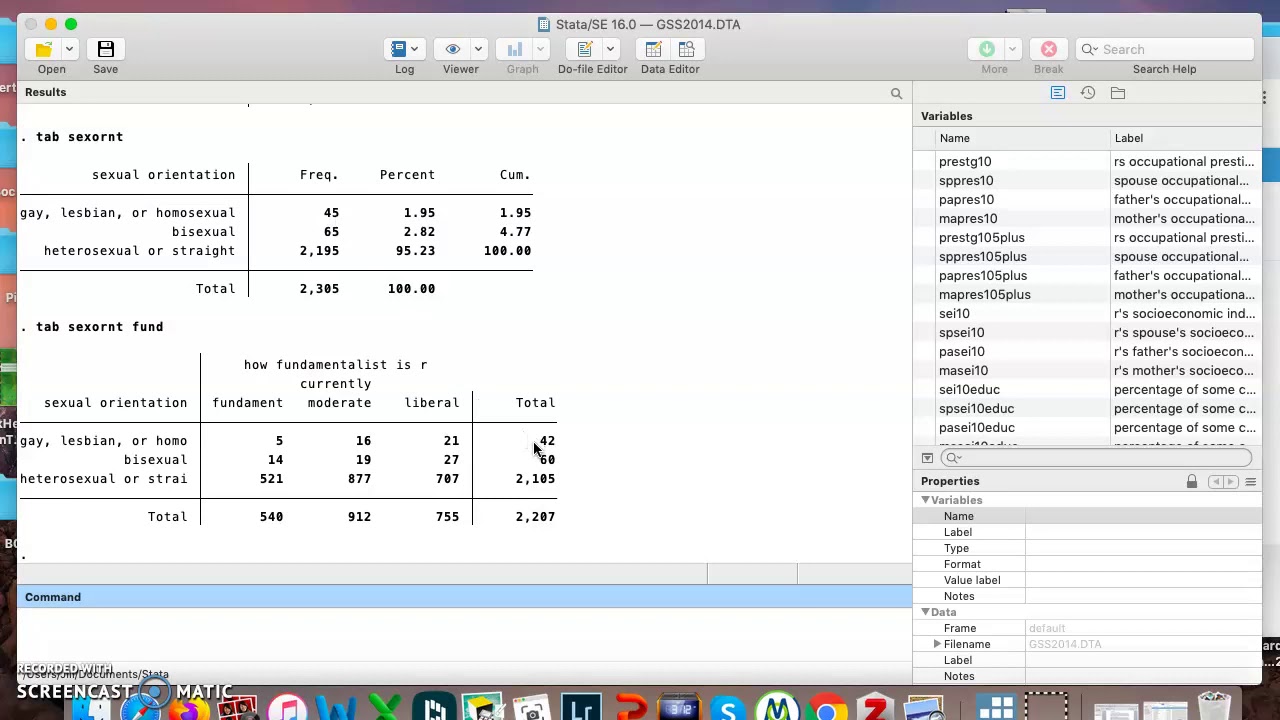Select variable pasei10educ

(976, 428)
